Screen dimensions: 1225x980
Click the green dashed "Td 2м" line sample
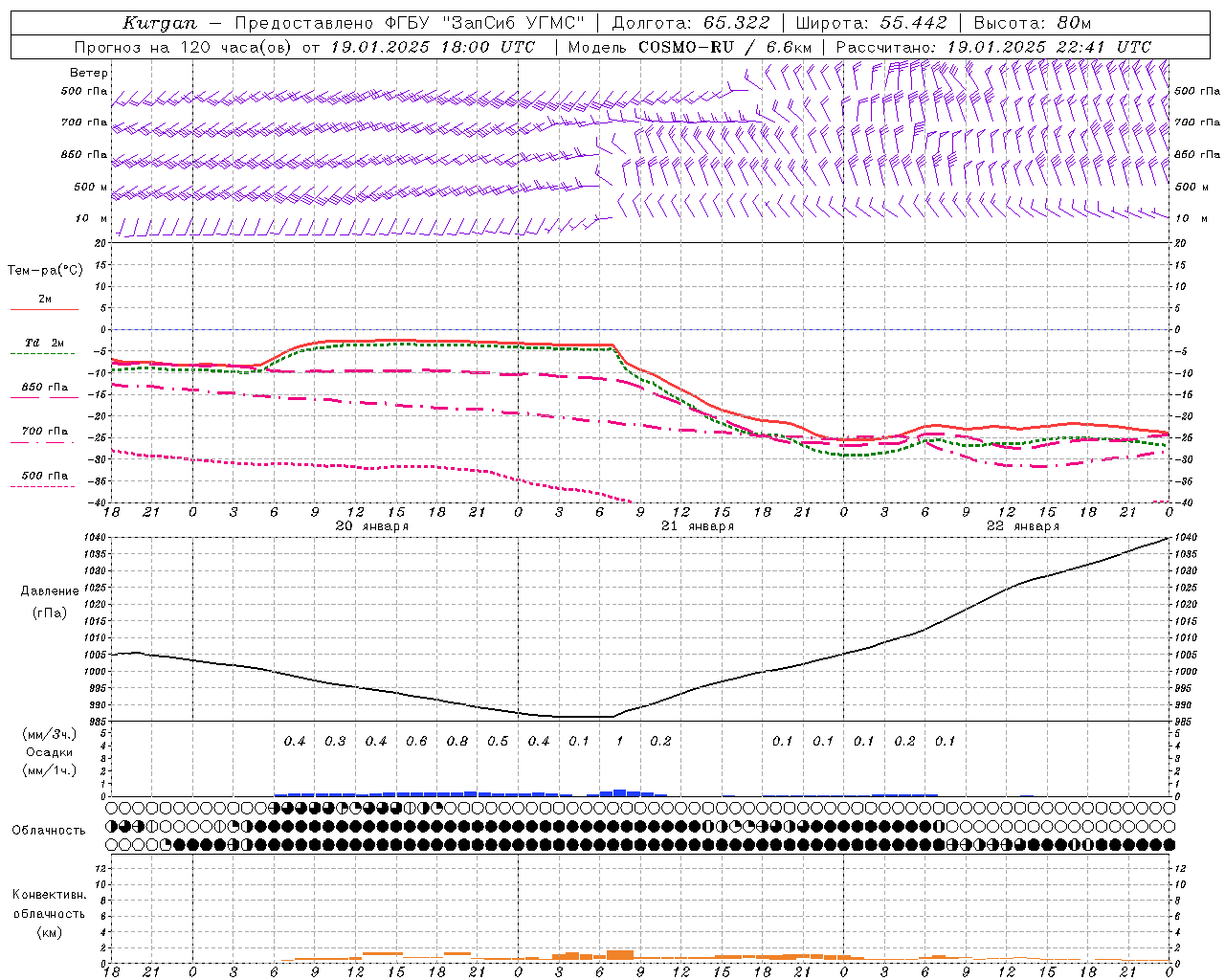(x=43, y=354)
